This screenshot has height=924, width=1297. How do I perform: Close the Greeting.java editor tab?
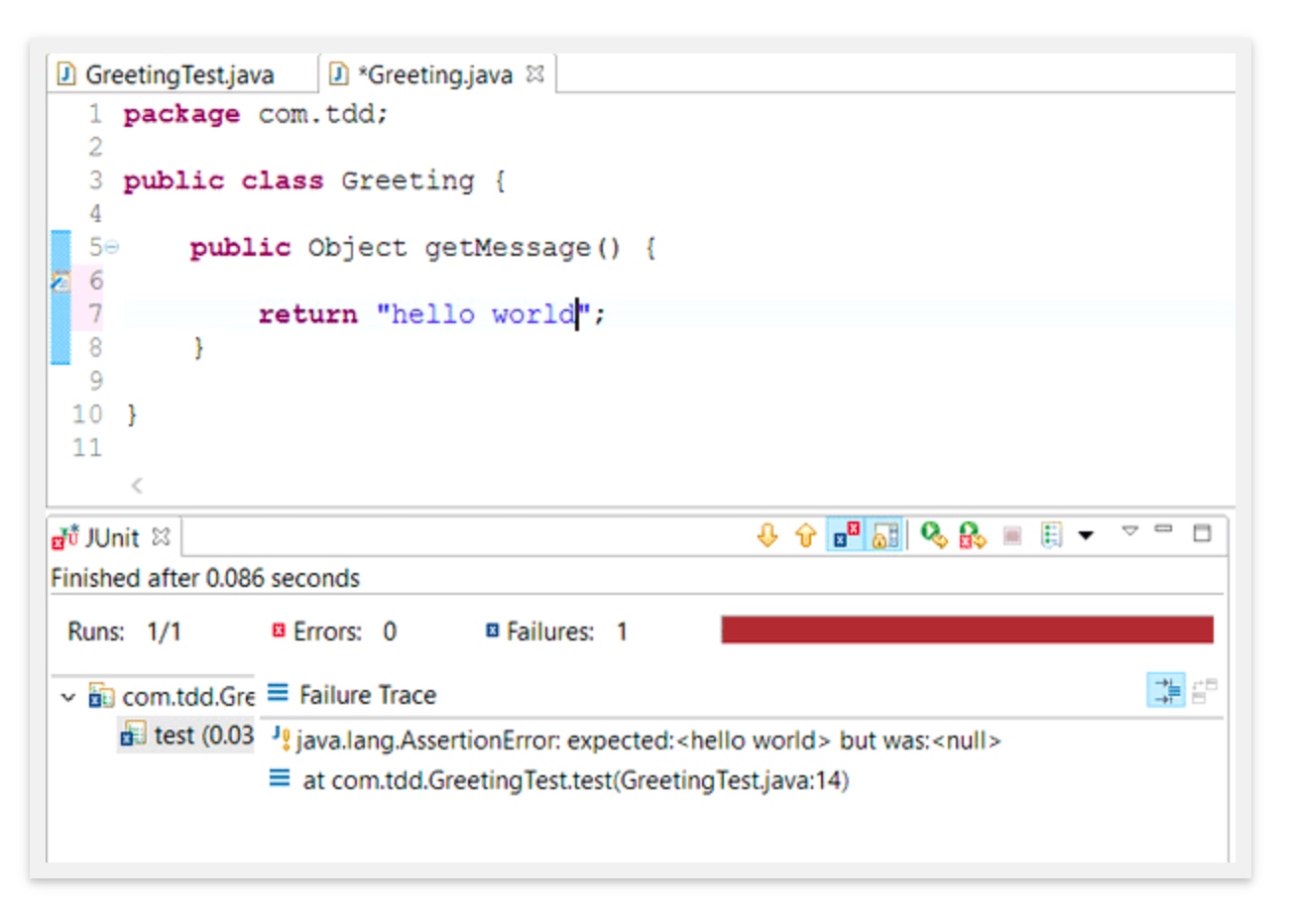(x=535, y=74)
